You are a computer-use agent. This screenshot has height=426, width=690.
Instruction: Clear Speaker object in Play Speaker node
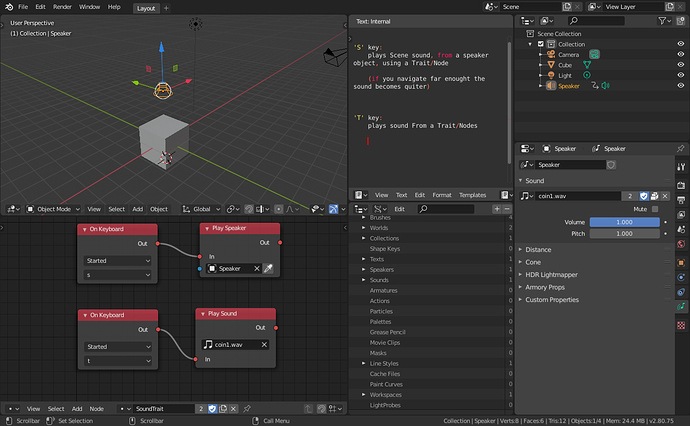257,268
